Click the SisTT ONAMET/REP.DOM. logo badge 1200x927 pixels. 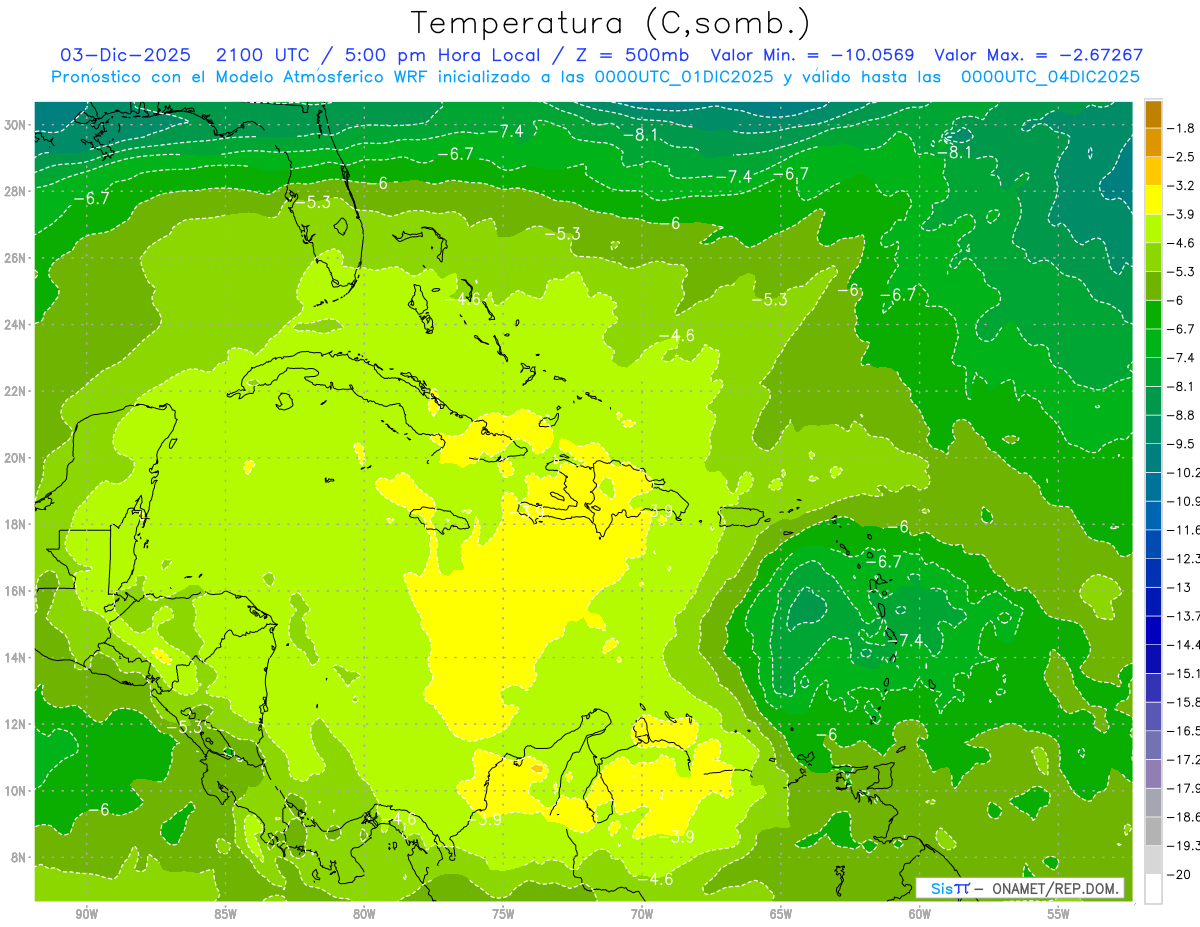click(x=1021, y=888)
